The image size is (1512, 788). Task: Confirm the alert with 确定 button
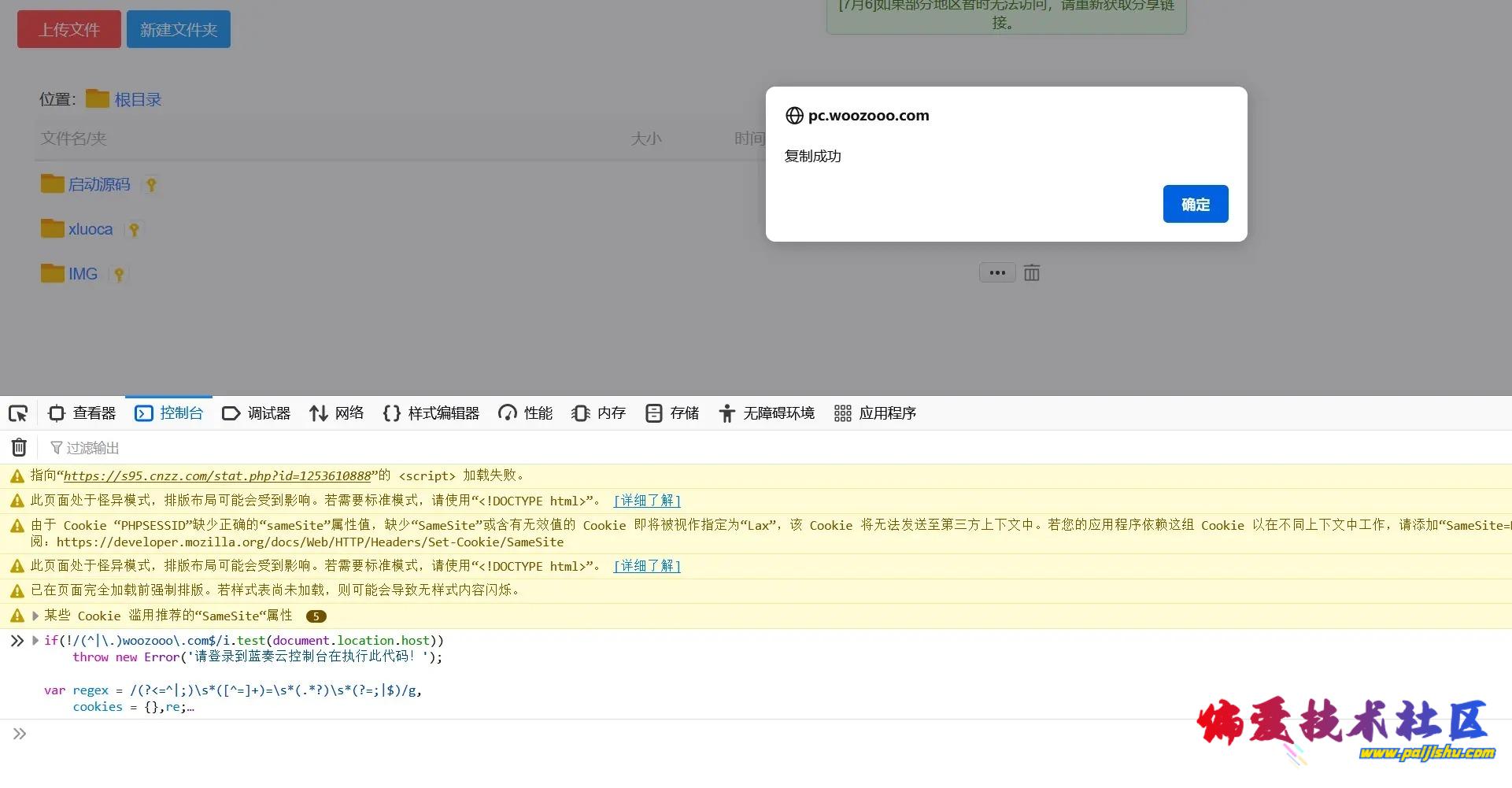(x=1196, y=204)
